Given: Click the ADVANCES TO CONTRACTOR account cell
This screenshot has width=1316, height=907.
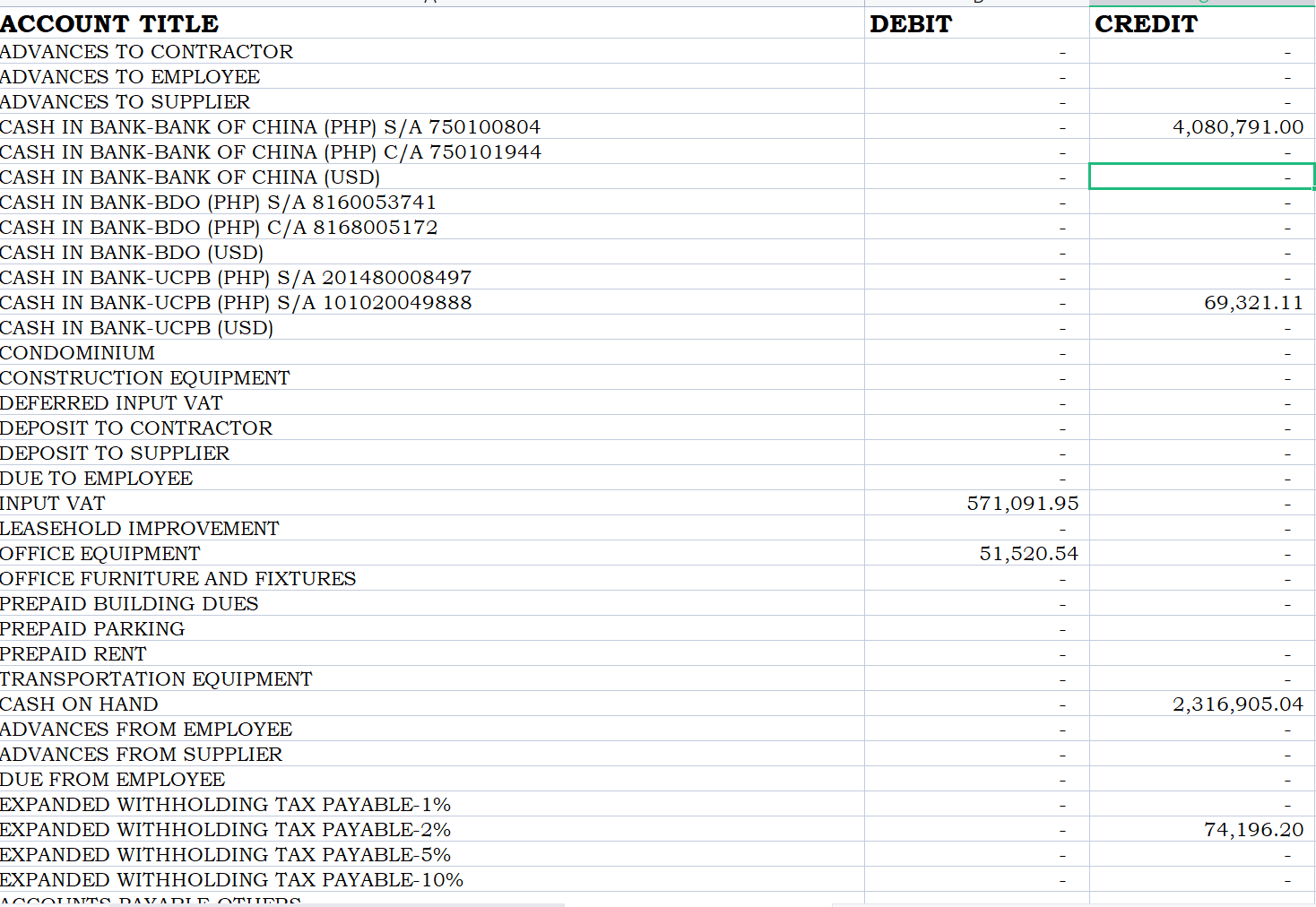Looking at the screenshot, I should tap(432, 51).
